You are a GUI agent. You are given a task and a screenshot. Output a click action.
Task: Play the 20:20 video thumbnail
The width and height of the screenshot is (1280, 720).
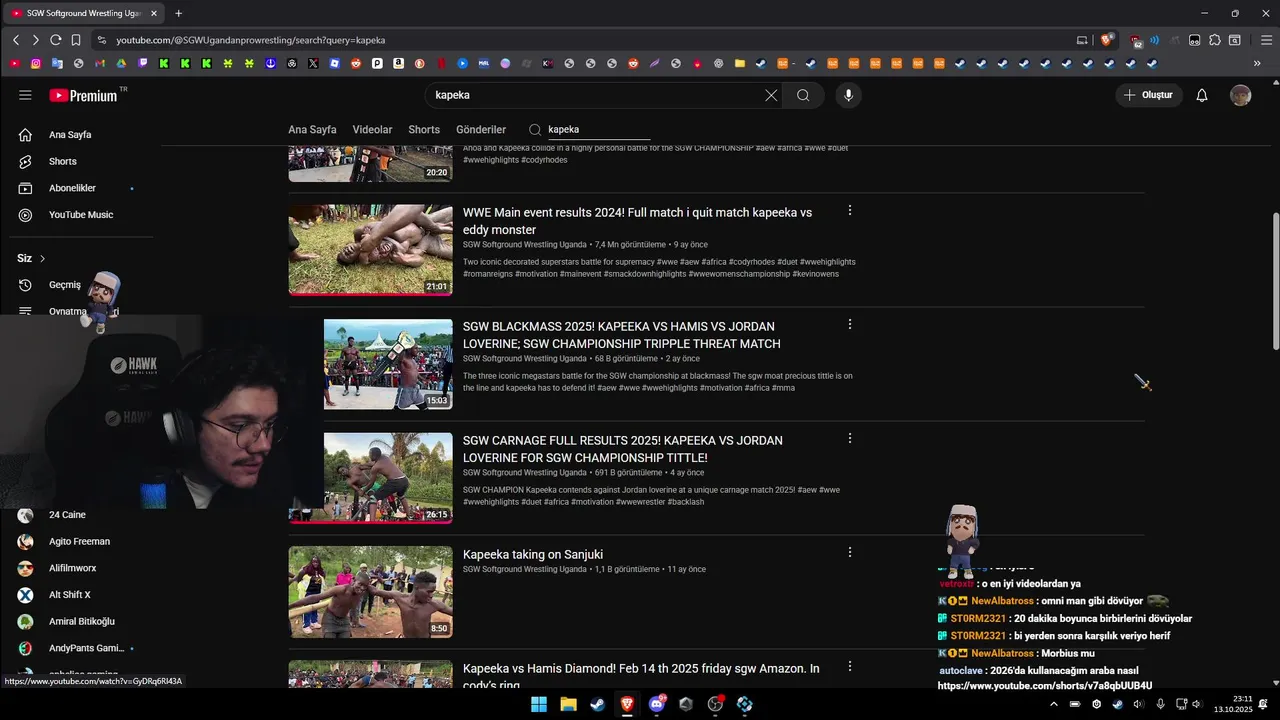[370, 163]
